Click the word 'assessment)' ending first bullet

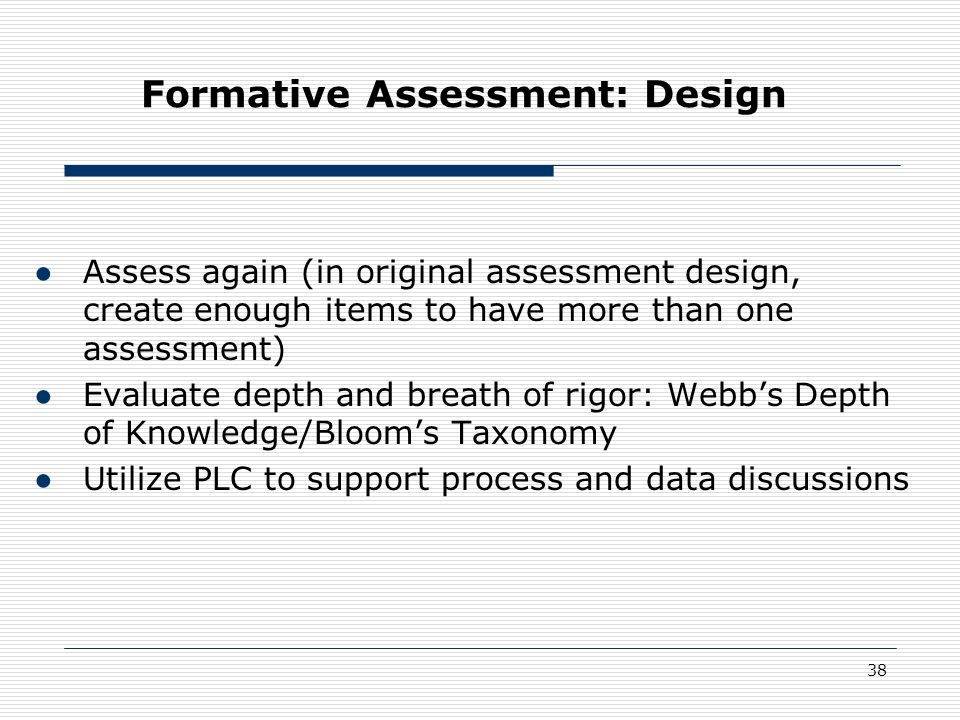click(184, 350)
